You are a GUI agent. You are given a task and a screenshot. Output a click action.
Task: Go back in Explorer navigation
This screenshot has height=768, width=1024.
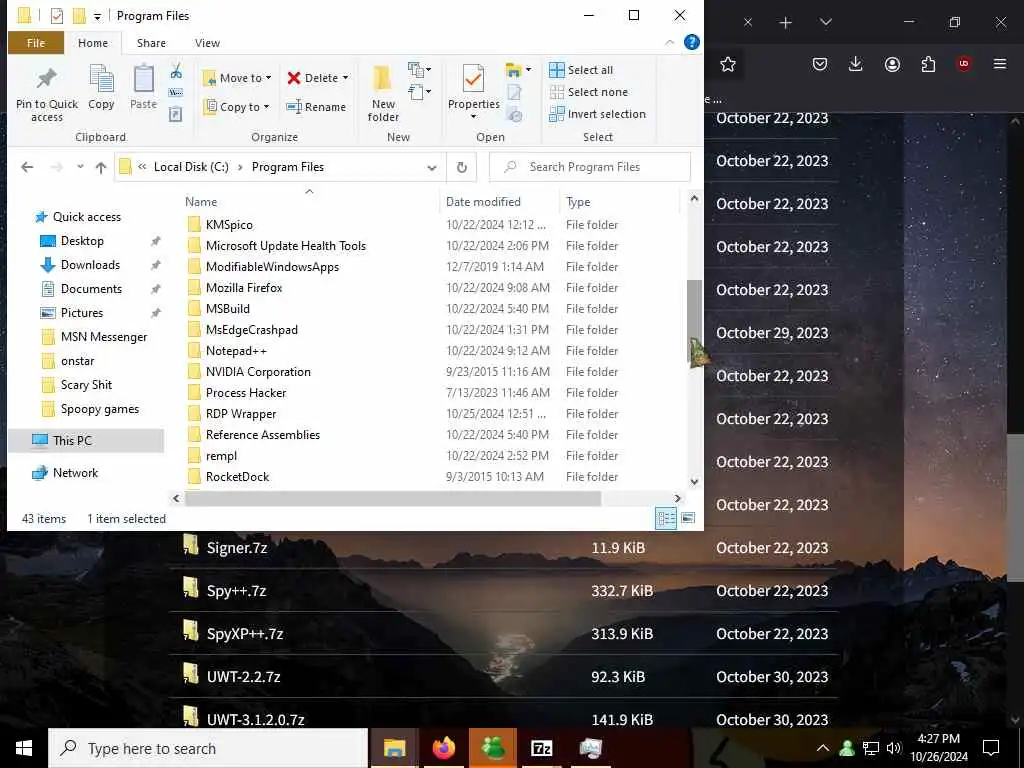coord(27,167)
